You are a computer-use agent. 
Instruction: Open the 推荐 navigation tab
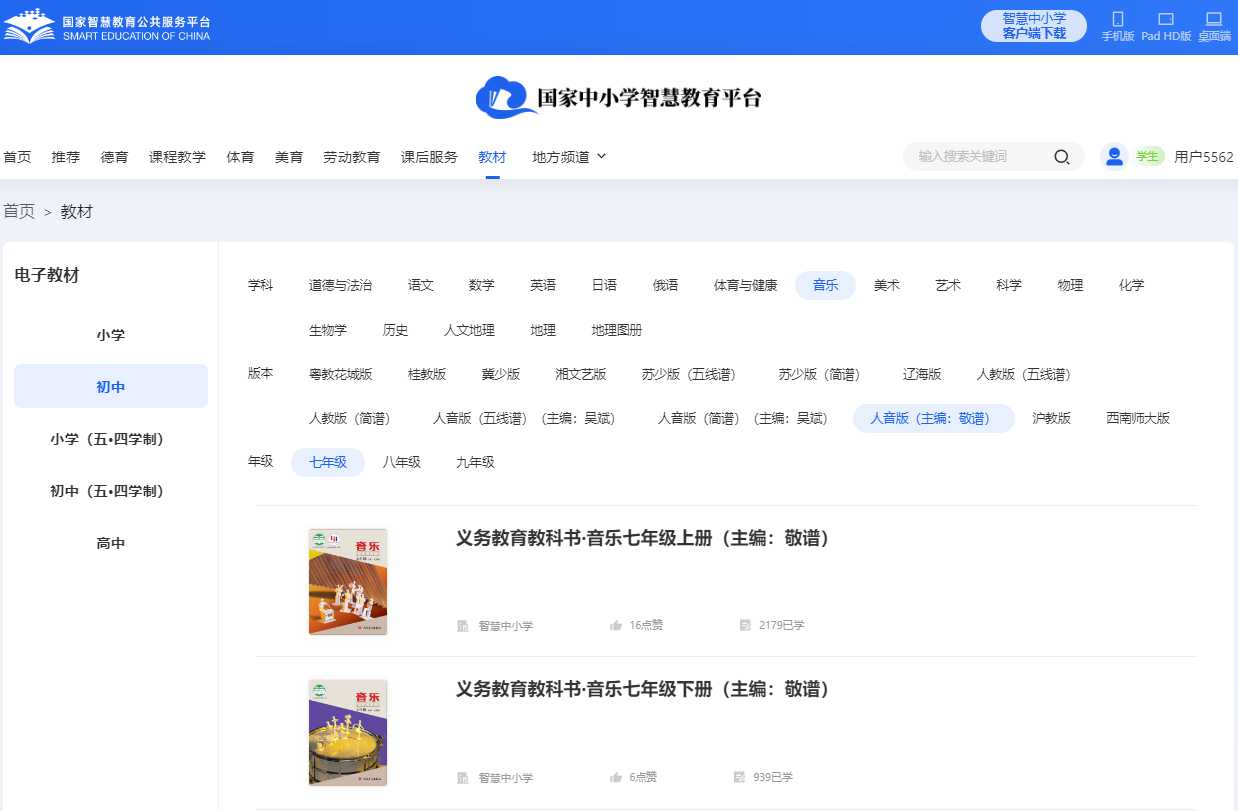click(x=66, y=157)
